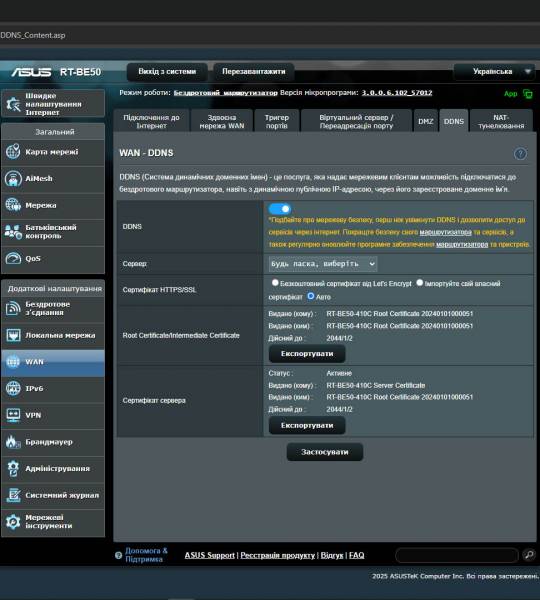Viewport: 540px width, 600px height.
Task: Open the LAN (Локальна мережа) icon
Action: 13,335
